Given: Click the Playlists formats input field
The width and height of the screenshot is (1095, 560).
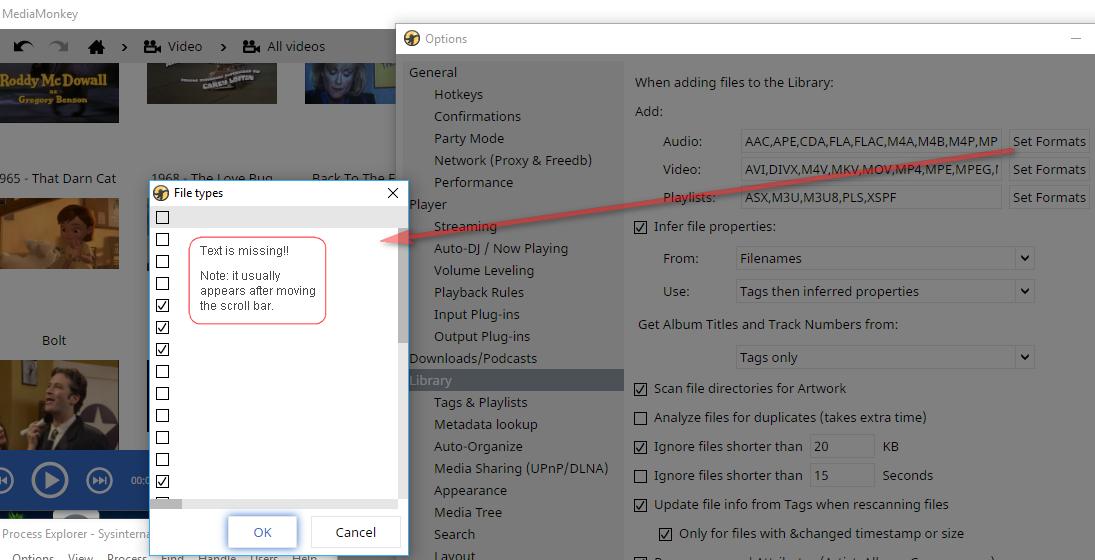Looking at the screenshot, I should (870, 197).
